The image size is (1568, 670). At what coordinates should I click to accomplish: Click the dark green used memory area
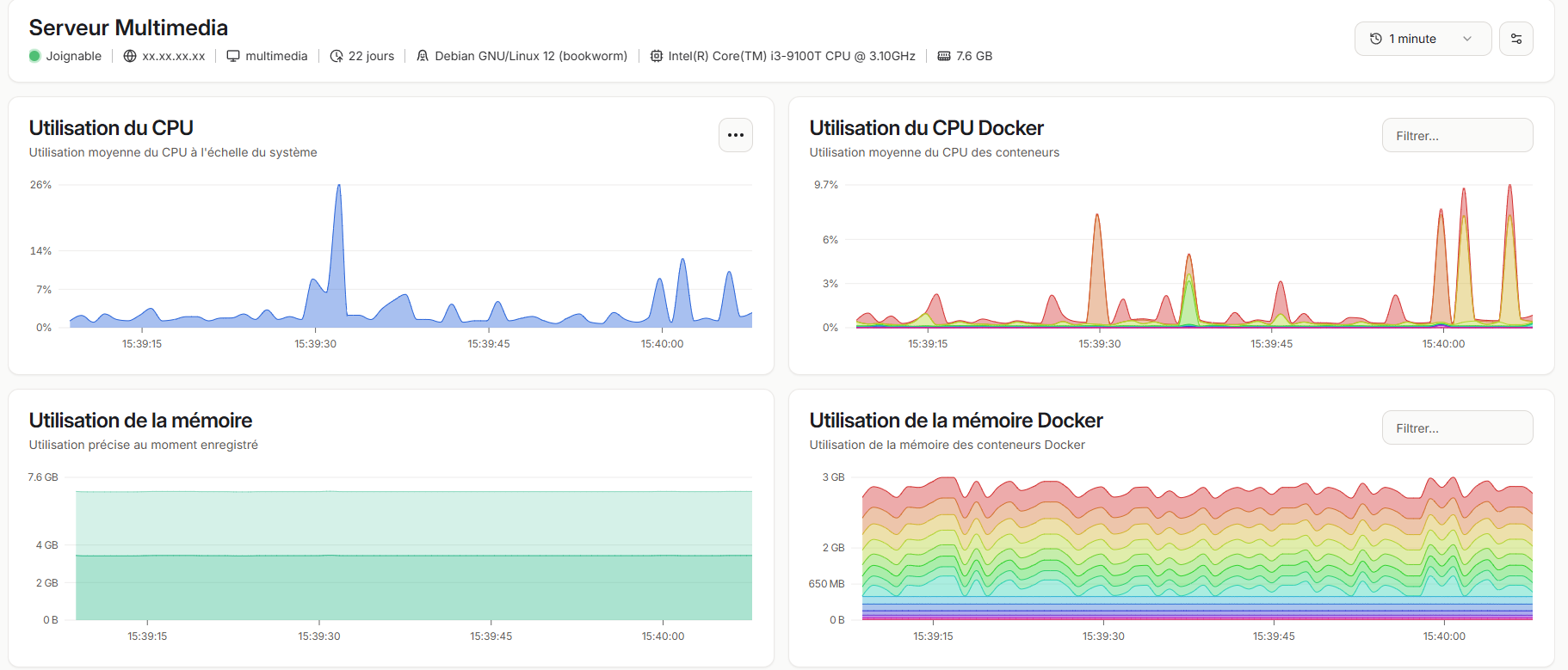414,587
